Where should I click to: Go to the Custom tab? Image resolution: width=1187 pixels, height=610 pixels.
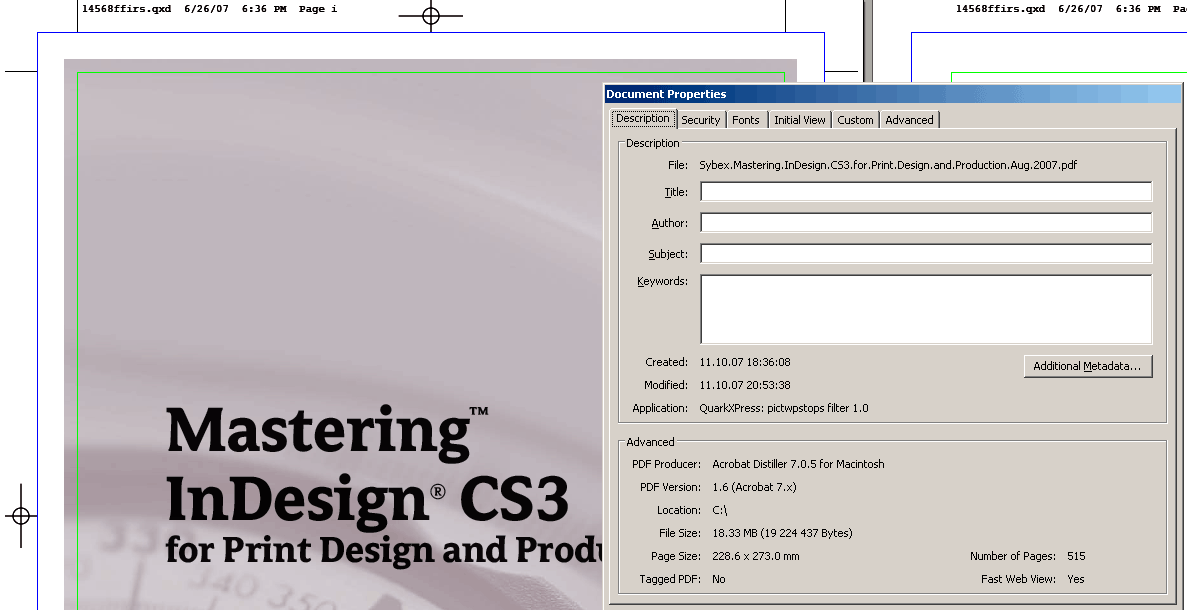point(855,120)
